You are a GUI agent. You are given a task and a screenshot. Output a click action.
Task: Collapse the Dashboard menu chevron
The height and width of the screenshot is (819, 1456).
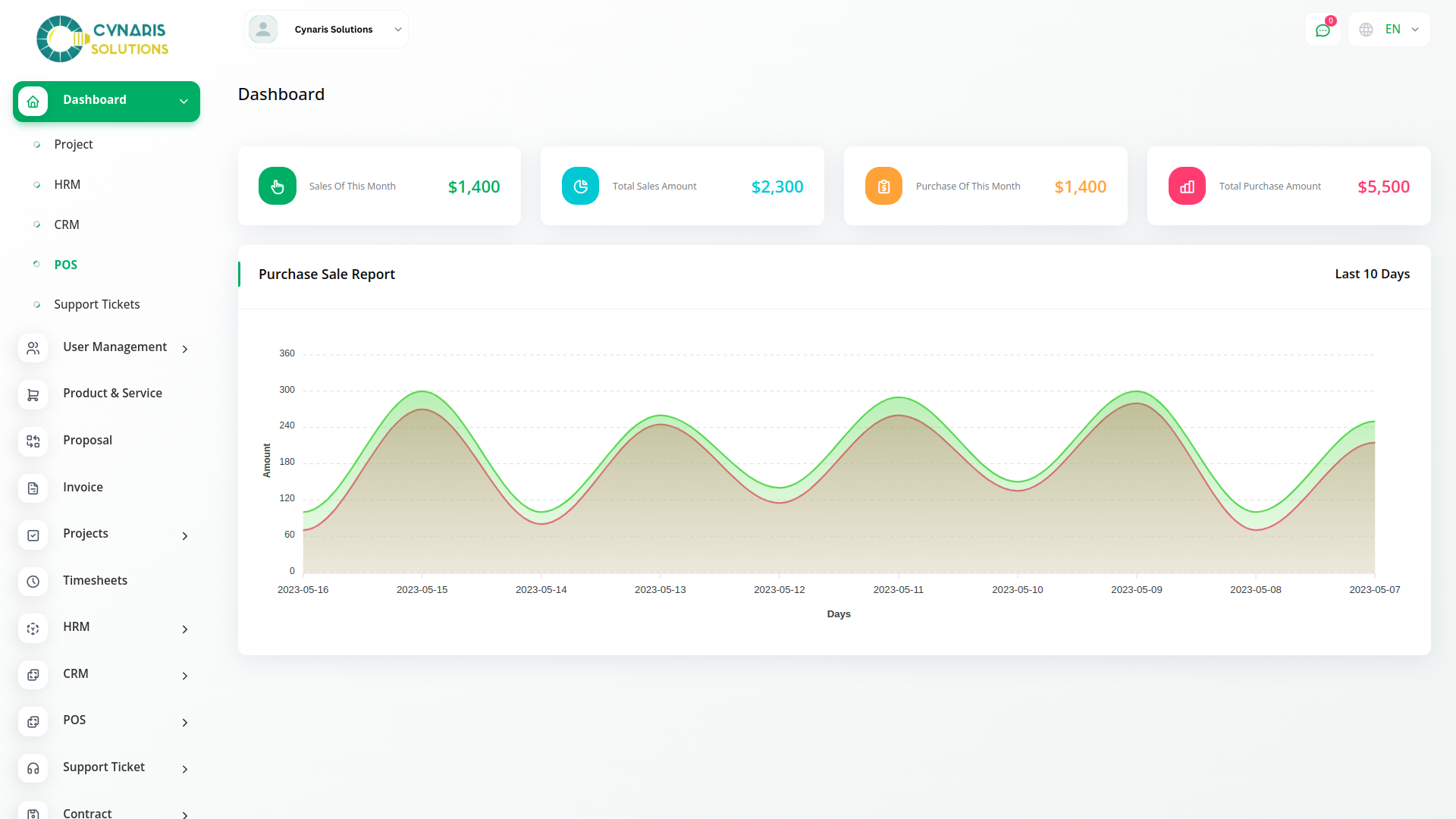click(x=184, y=101)
